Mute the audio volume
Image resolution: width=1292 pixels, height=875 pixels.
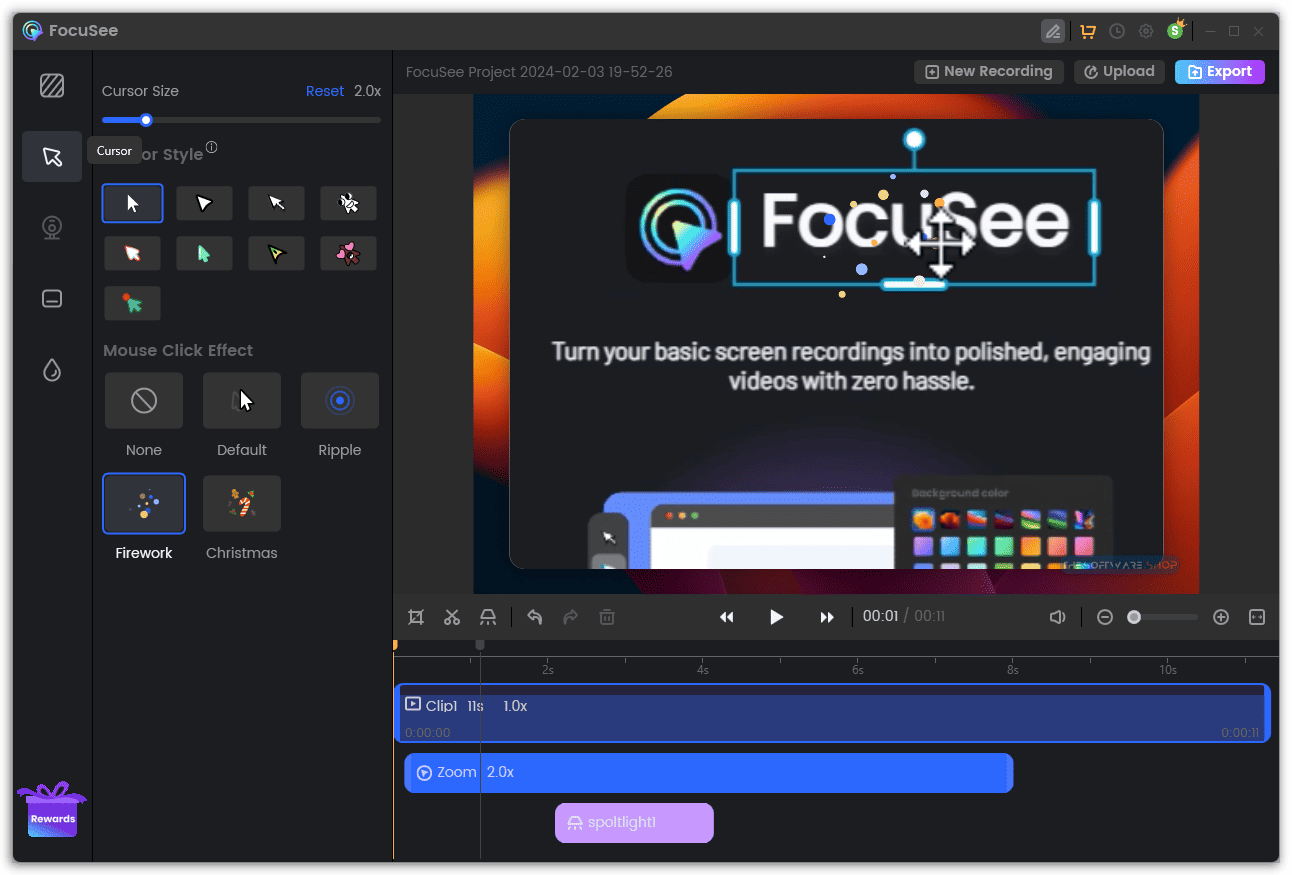pos(1057,617)
